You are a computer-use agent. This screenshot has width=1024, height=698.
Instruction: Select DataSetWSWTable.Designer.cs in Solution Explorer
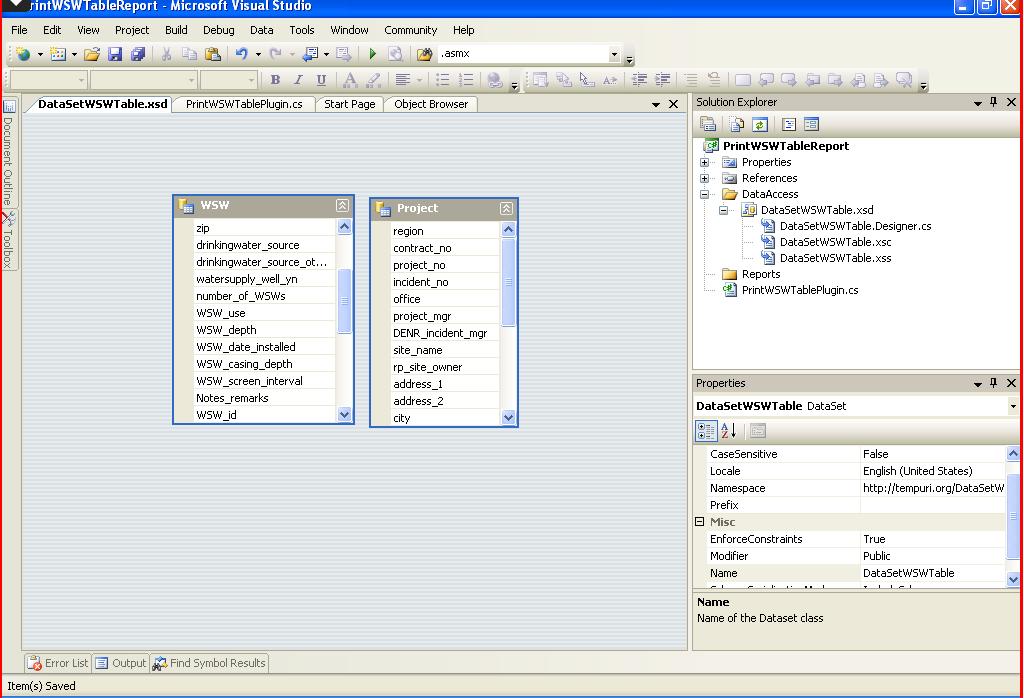[x=855, y=227]
